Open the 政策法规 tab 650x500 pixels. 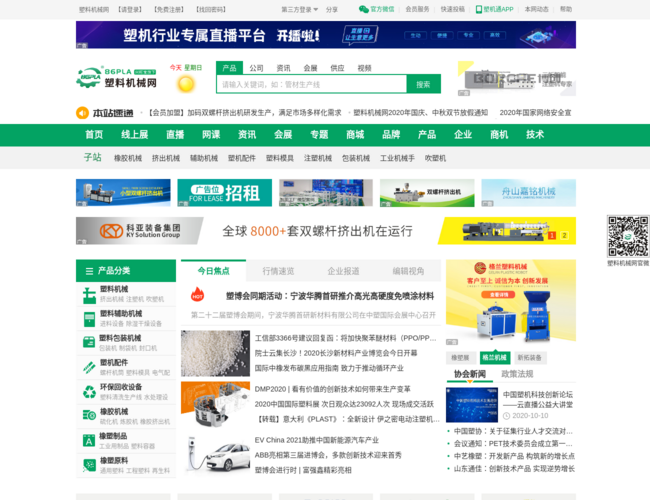click(517, 374)
